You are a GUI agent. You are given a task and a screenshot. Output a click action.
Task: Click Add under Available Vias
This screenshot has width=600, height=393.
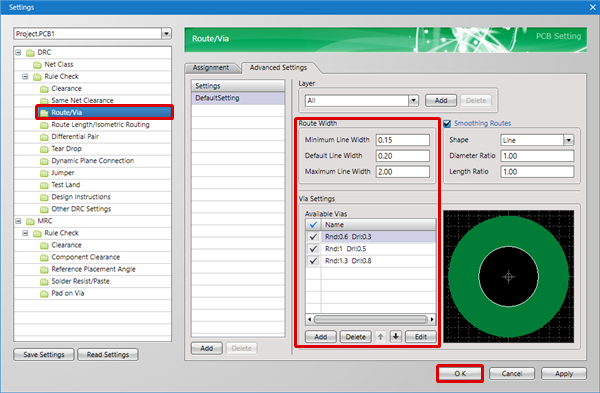tap(321, 337)
